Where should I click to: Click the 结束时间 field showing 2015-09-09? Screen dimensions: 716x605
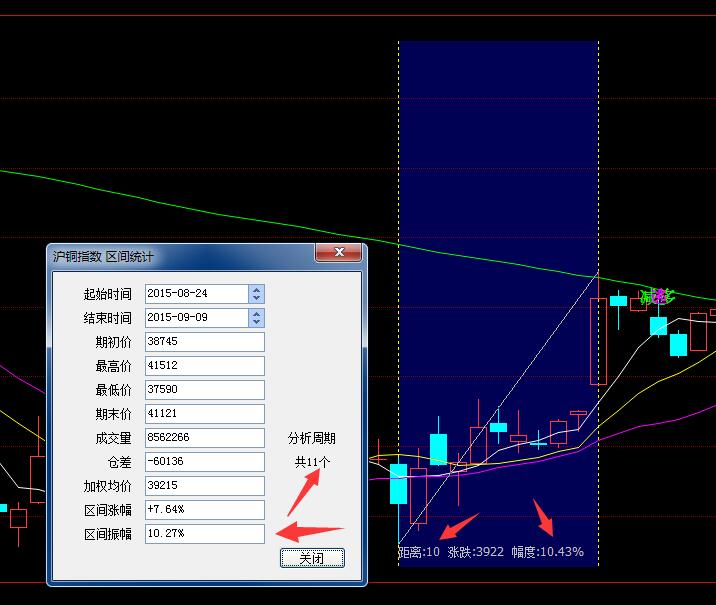pyautogui.click(x=196, y=318)
